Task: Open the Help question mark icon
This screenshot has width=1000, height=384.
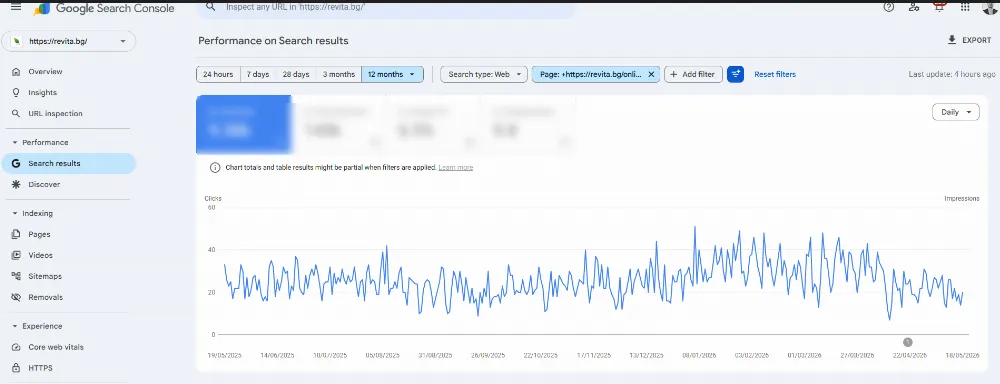Action: click(889, 7)
